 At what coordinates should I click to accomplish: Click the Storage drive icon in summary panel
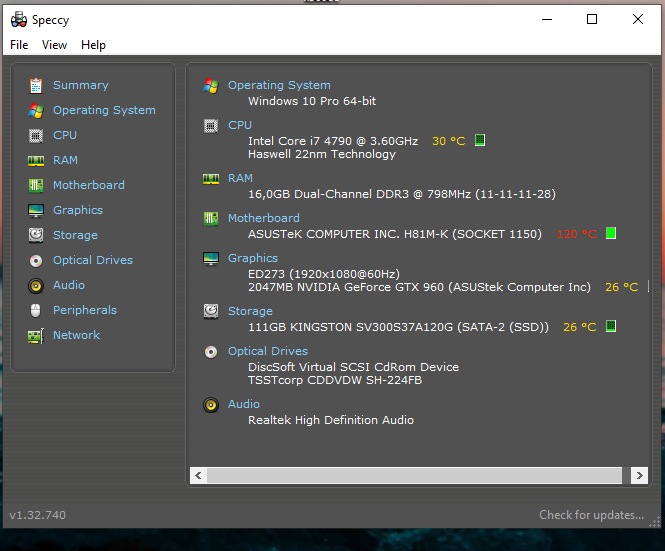click(211, 311)
